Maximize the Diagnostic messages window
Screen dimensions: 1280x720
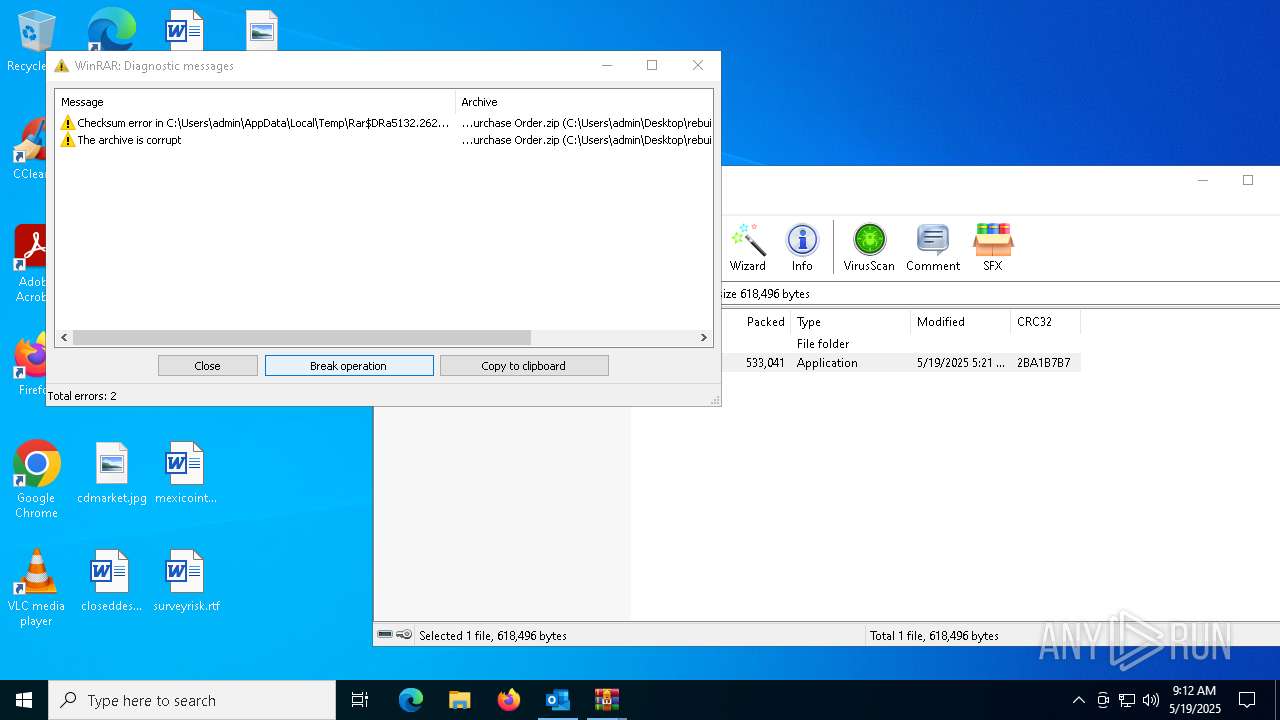pyautogui.click(x=652, y=65)
